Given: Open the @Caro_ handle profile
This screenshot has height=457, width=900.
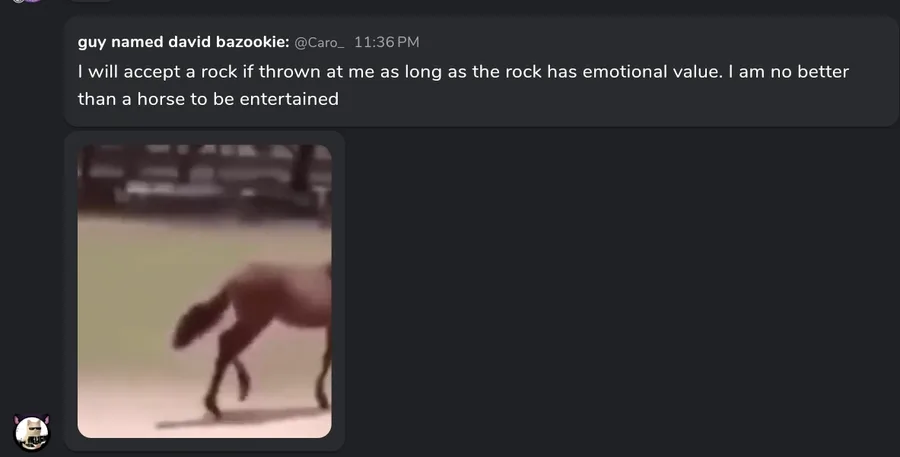Looking at the screenshot, I should (319, 42).
